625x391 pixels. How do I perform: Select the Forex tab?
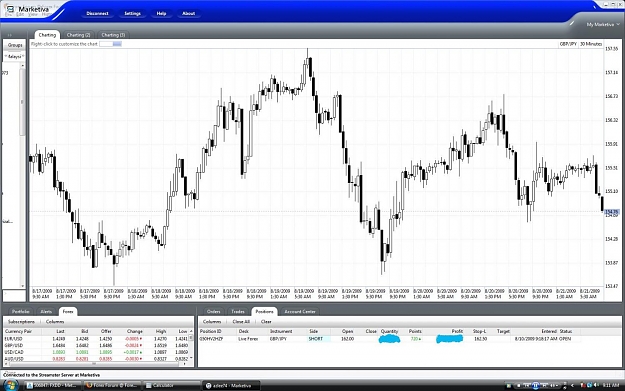tap(68, 312)
